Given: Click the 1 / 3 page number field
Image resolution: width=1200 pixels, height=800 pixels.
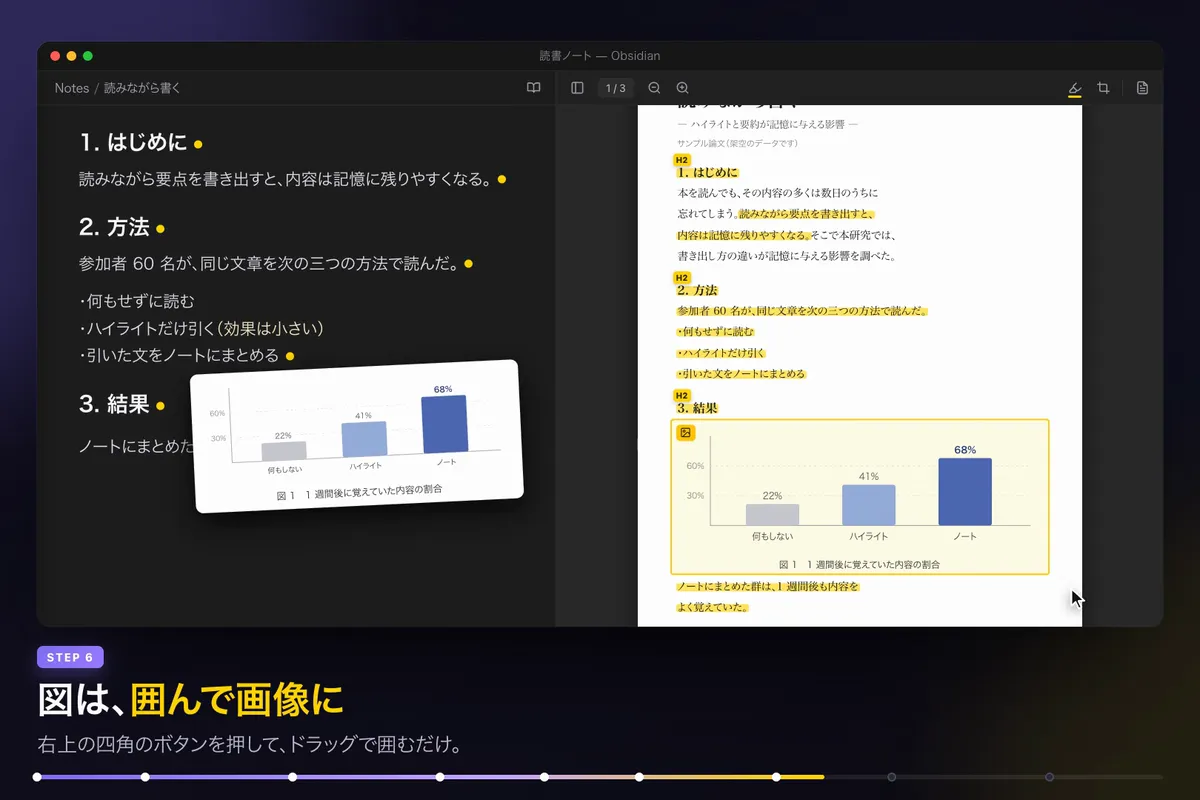Looking at the screenshot, I should tap(615, 88).
